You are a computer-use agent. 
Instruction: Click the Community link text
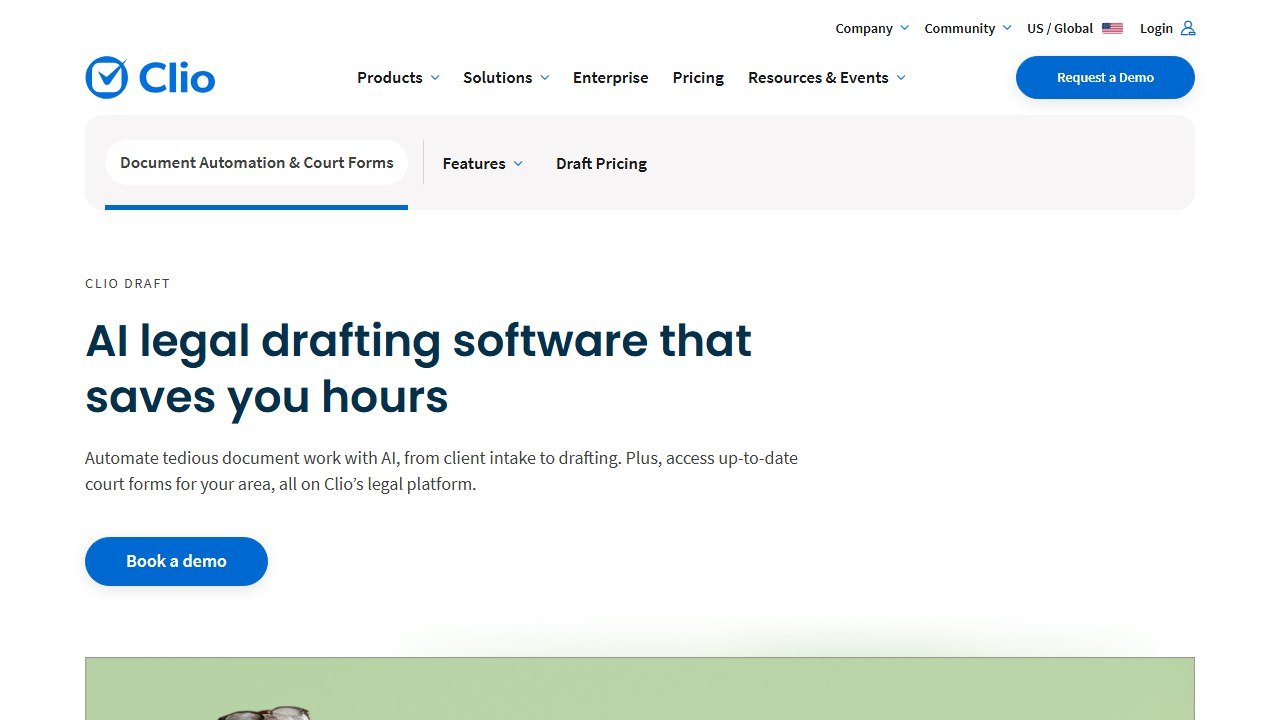click(960, 28)
